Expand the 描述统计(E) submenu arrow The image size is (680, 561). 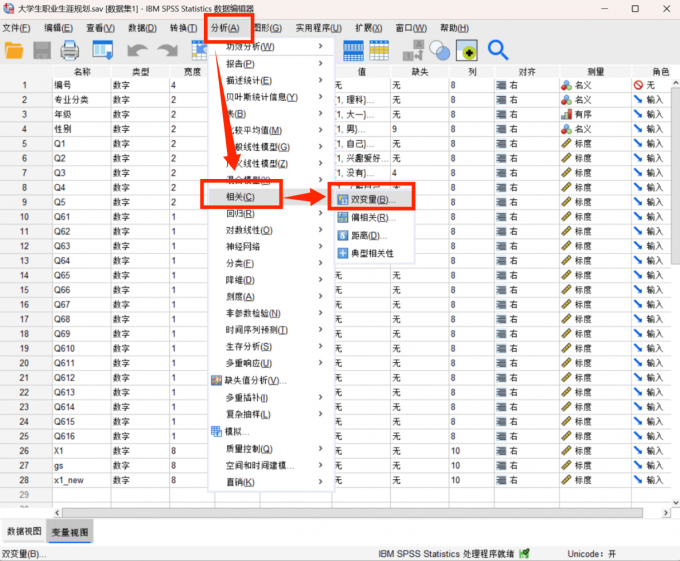(x=320, y=80)
